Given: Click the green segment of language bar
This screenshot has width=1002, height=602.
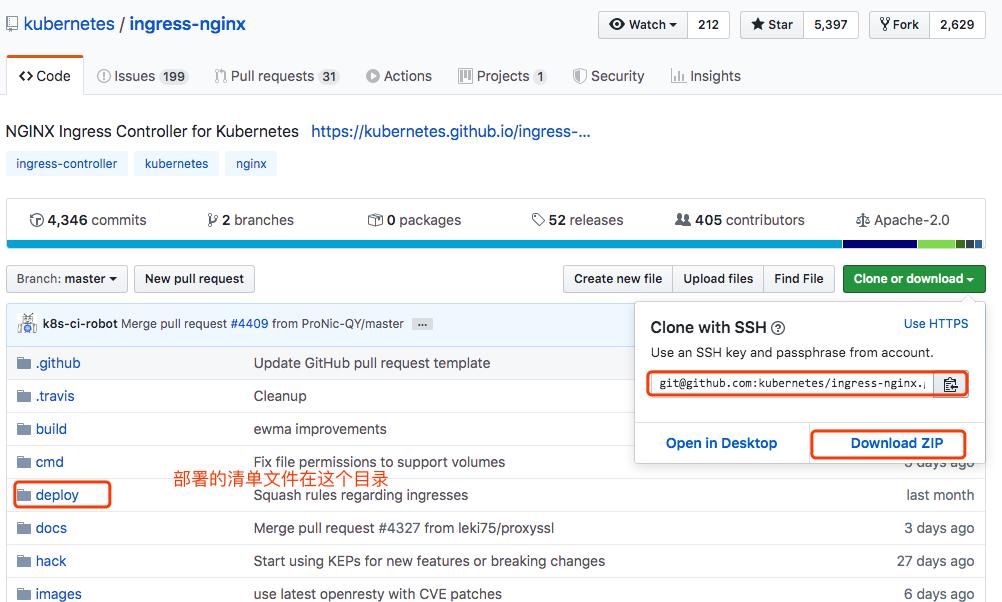Looking at the screenshot, I should point(936,244).
